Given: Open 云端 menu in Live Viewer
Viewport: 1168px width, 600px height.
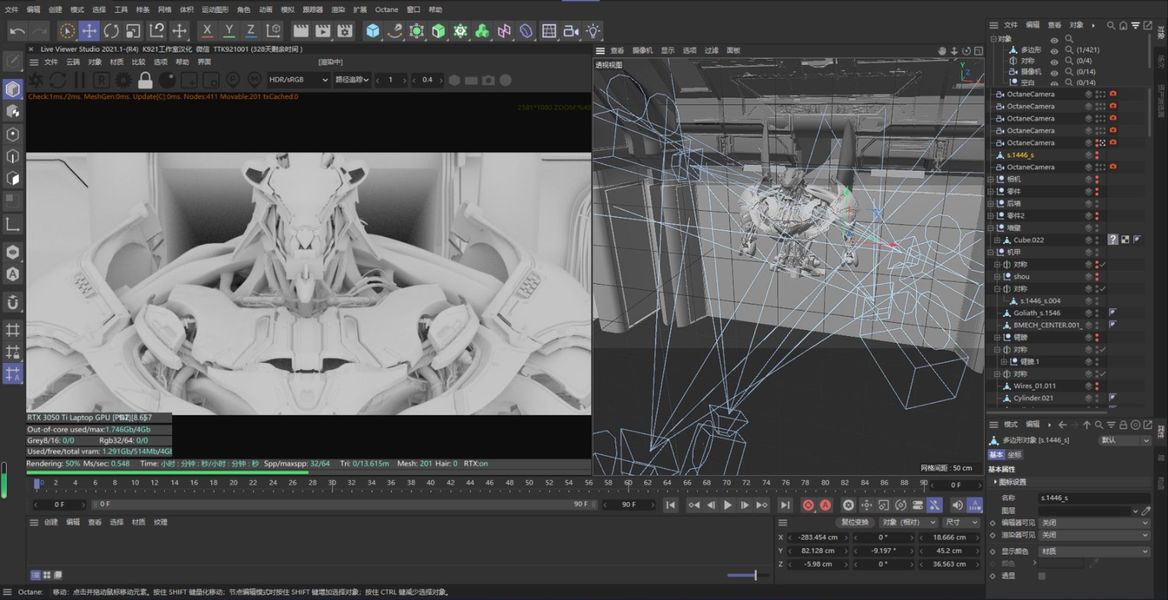Looking at the screenshot, I should [73, 63].
